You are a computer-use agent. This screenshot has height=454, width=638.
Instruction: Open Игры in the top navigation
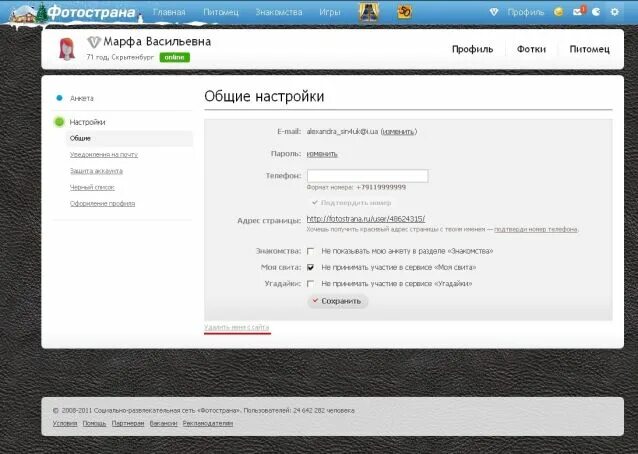[330, 12]
